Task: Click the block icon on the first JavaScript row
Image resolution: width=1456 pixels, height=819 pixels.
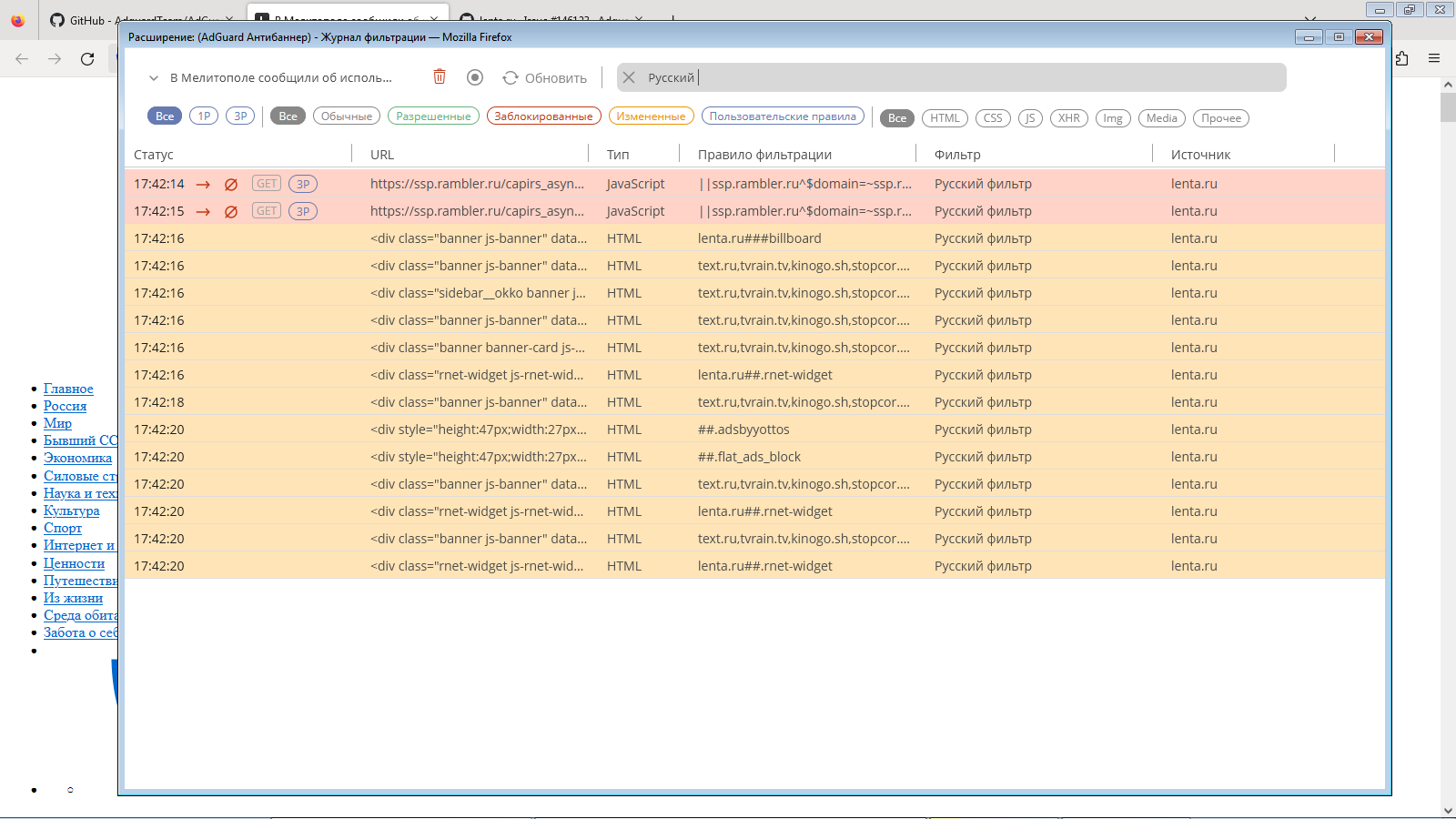Action: 231,184
